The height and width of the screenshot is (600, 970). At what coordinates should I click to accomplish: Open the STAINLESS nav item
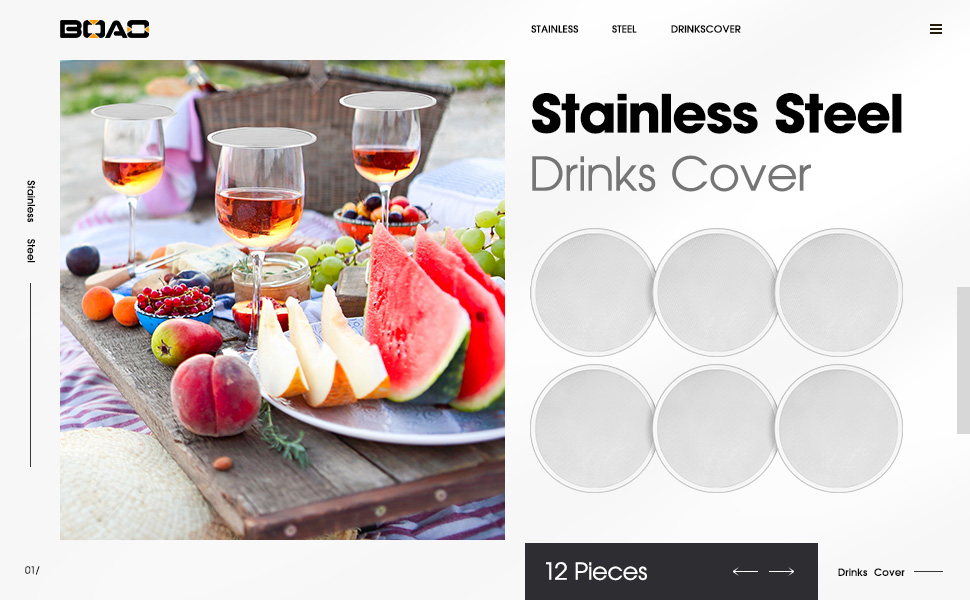[554, 29]
